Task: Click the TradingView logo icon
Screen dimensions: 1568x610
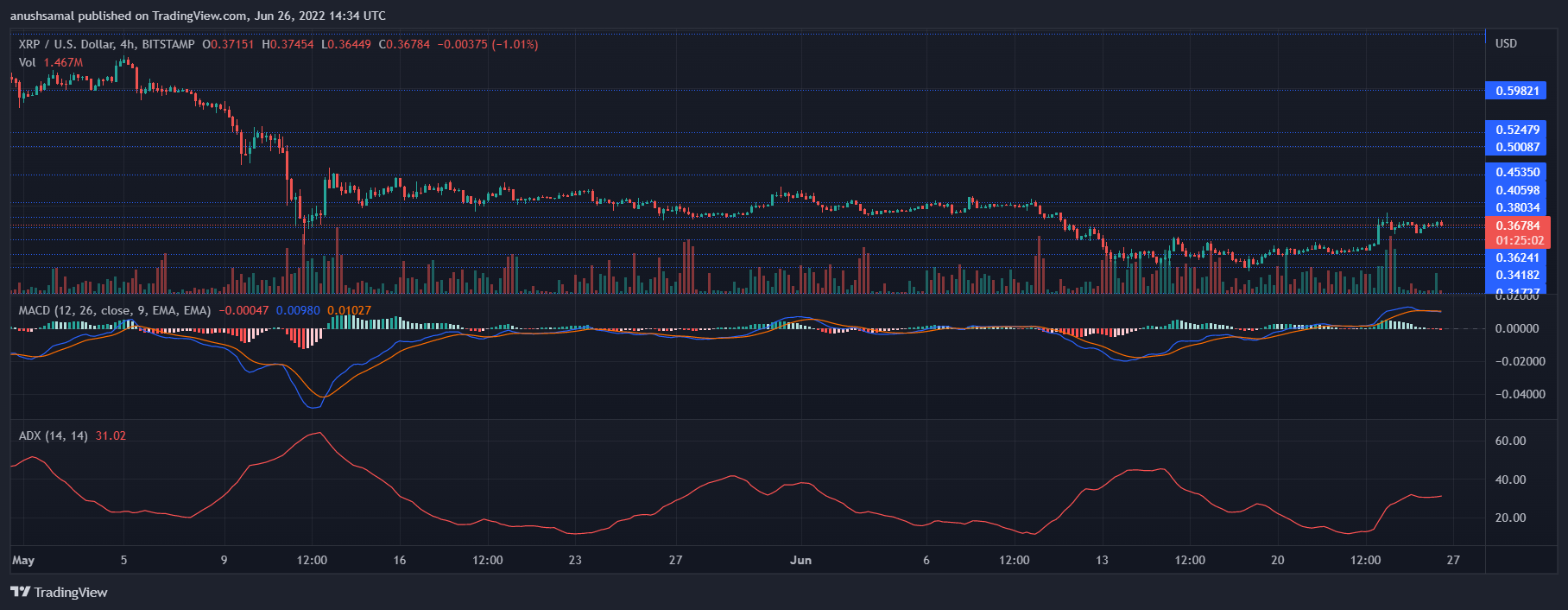Action: pyautogui.click(x=20, y=592)
